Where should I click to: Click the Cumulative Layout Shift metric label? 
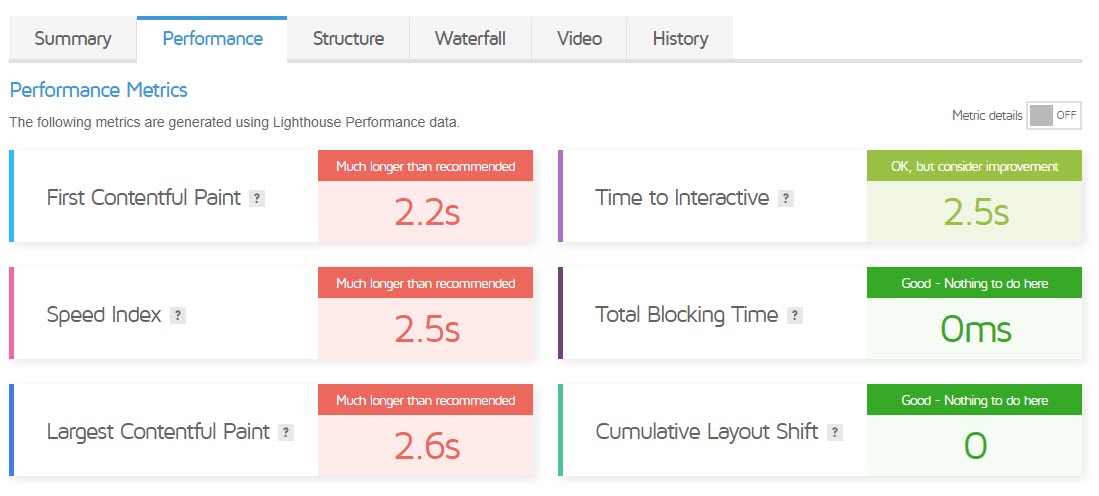tap(706, 432)
